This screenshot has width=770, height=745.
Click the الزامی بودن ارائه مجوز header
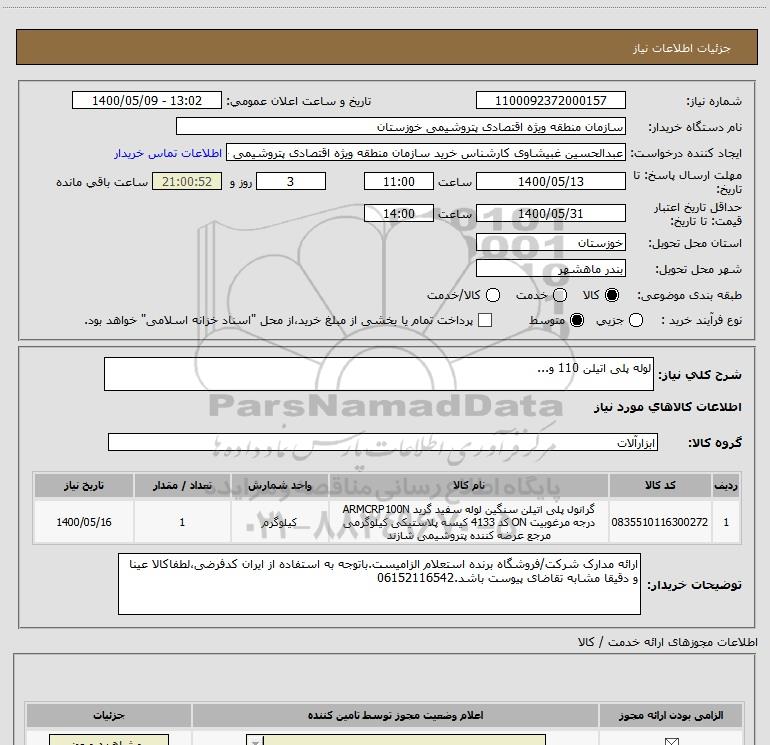point(671,716)
